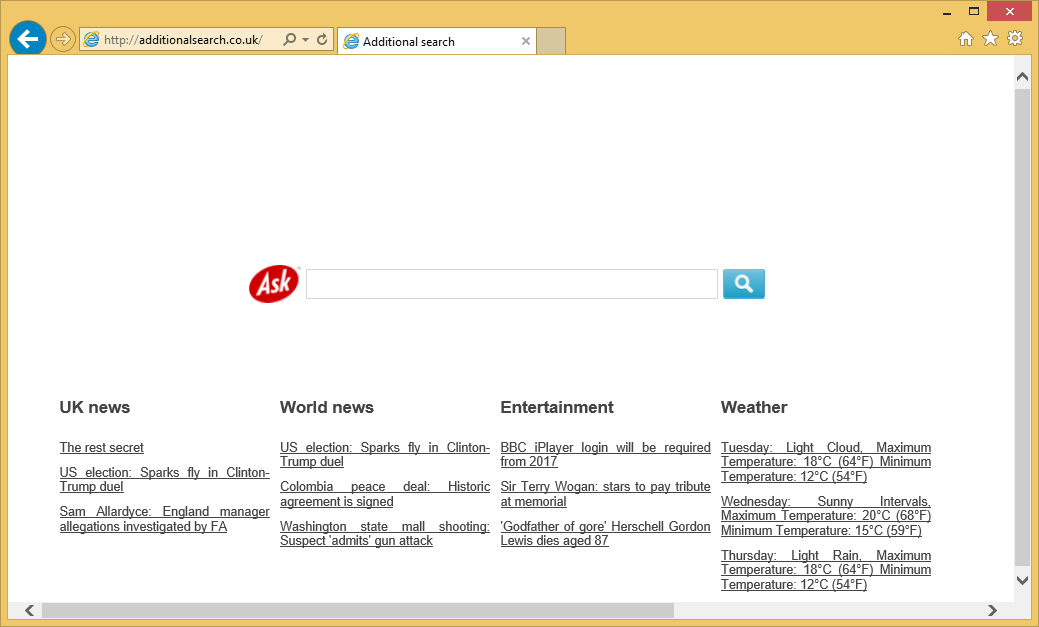Click the Forward navigation arrow
Image resolution: width=1039 pixels, height=627 pixels.
63,40
